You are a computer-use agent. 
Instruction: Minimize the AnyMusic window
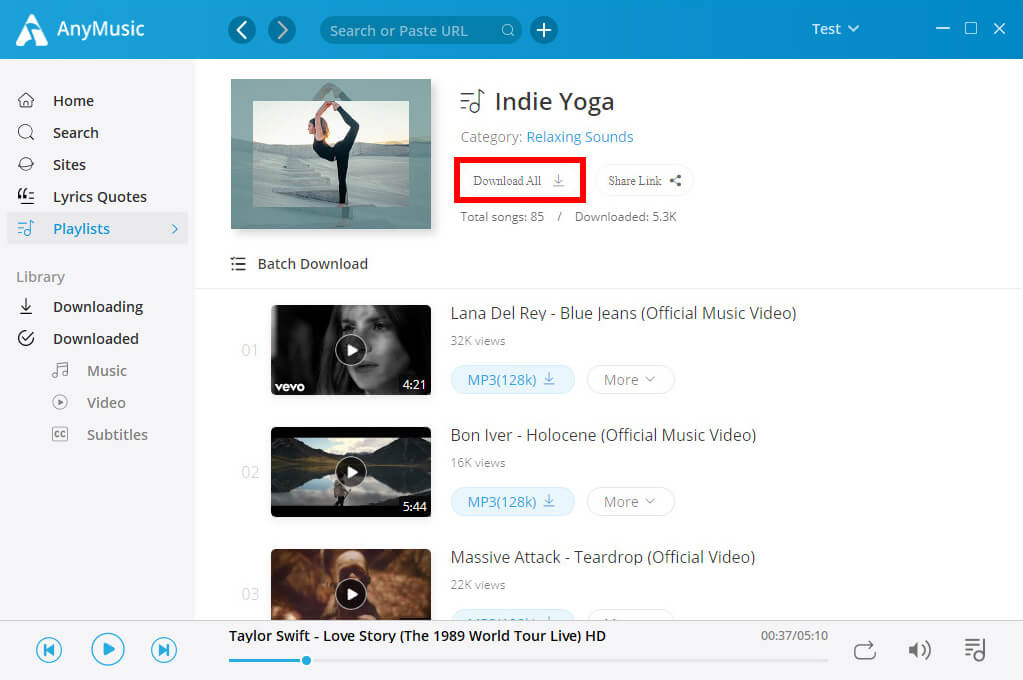tap(943, 29)
